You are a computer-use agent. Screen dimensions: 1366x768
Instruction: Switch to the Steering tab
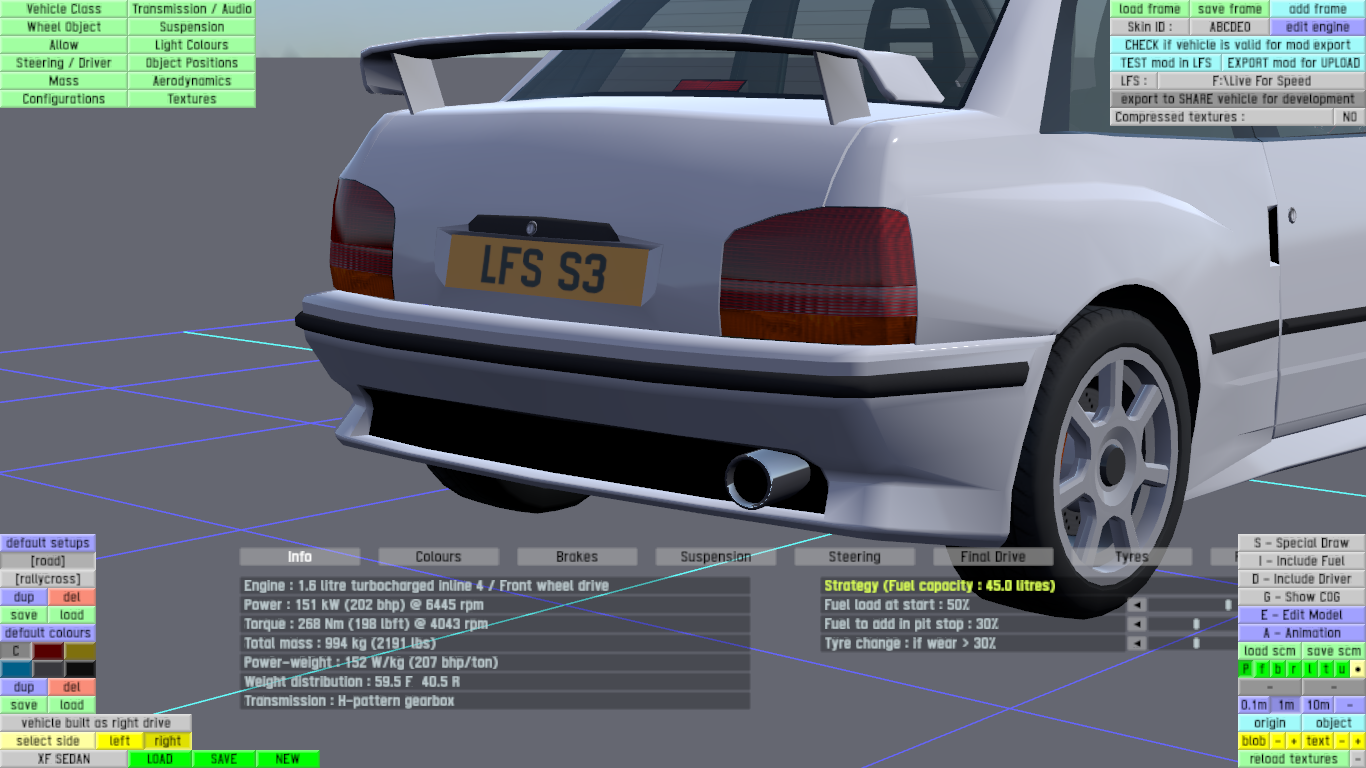(x=854, y=557)
